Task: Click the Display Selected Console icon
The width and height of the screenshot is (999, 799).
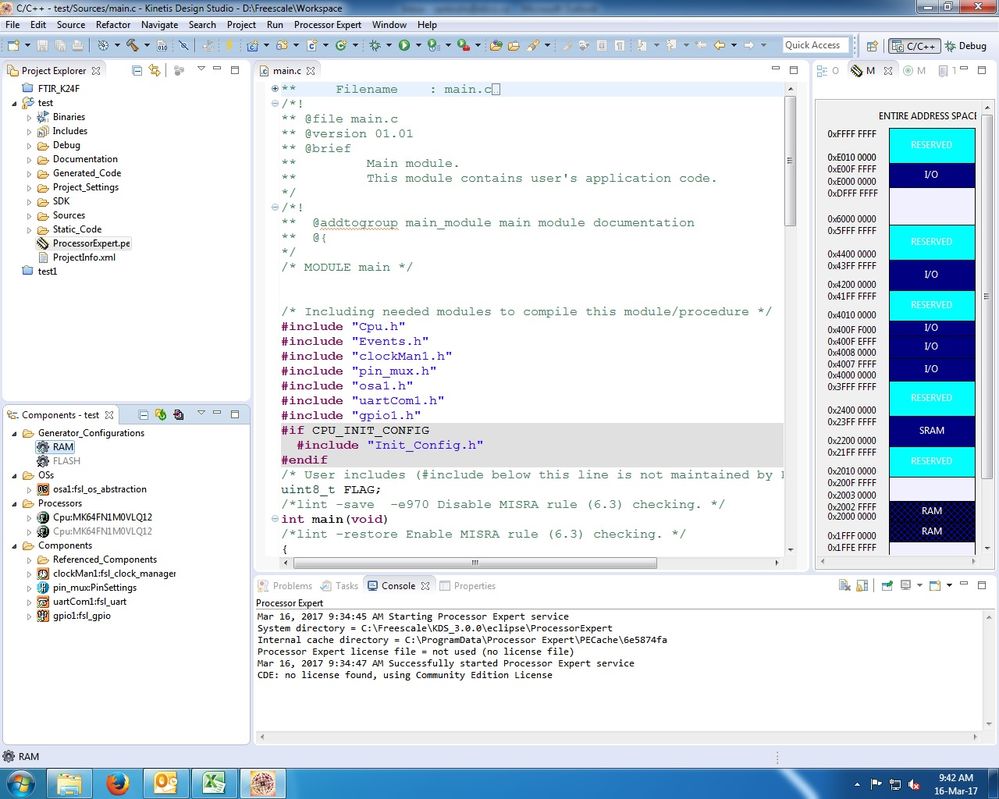Action: [x=905, y=586]
